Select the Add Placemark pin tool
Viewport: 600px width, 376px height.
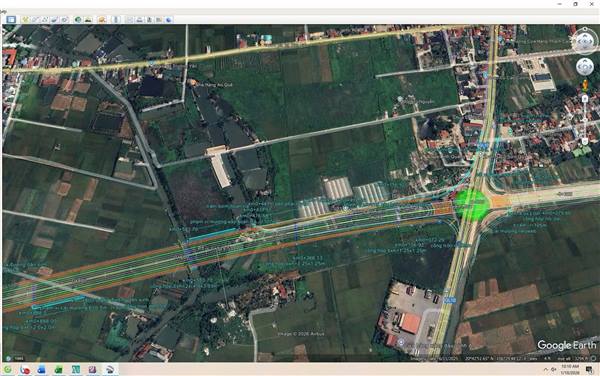25,20
